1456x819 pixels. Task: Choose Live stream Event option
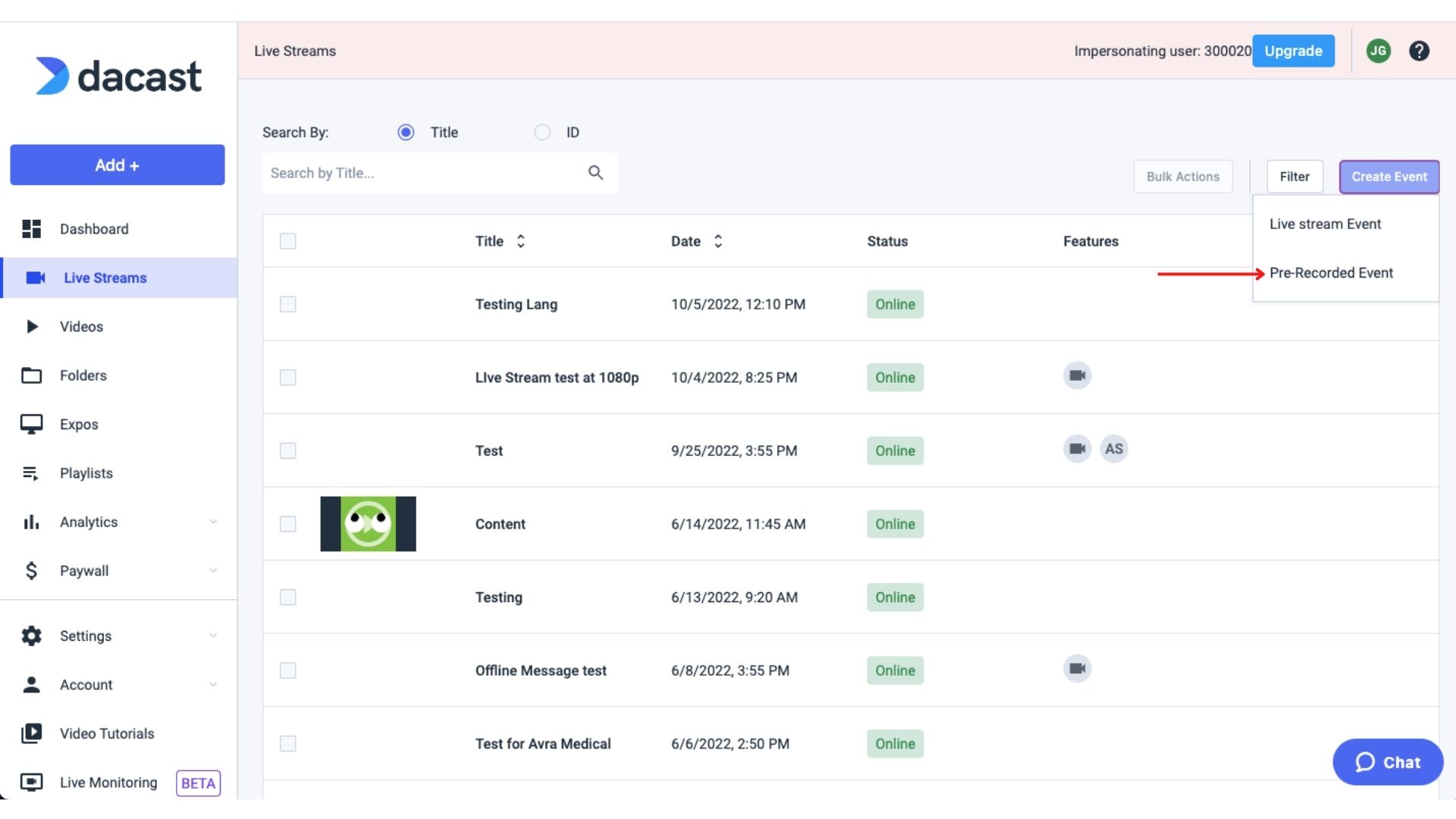1325,224
